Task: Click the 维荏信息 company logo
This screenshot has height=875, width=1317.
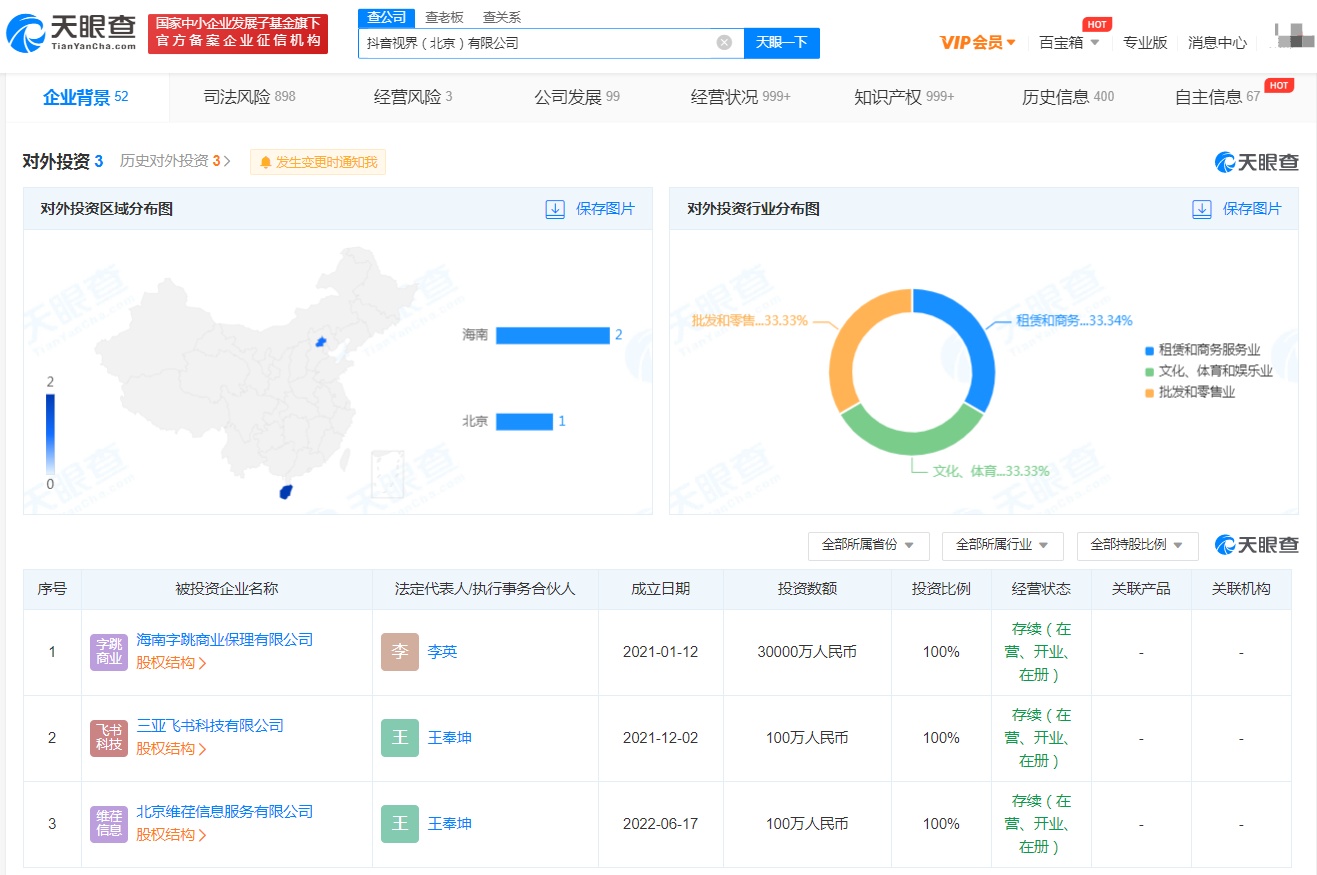Action: click(x=109, y=824)
